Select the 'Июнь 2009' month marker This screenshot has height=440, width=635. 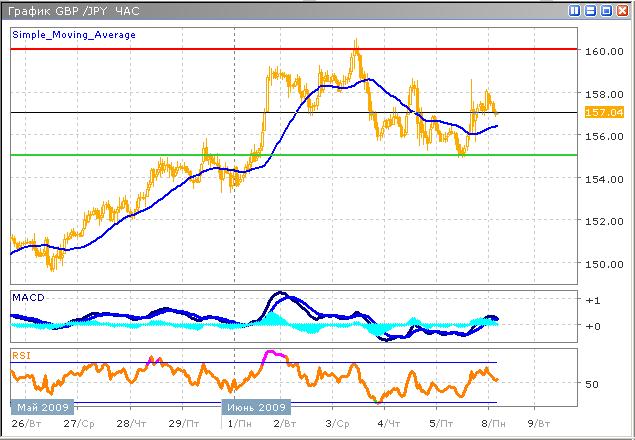coord(255,408)
